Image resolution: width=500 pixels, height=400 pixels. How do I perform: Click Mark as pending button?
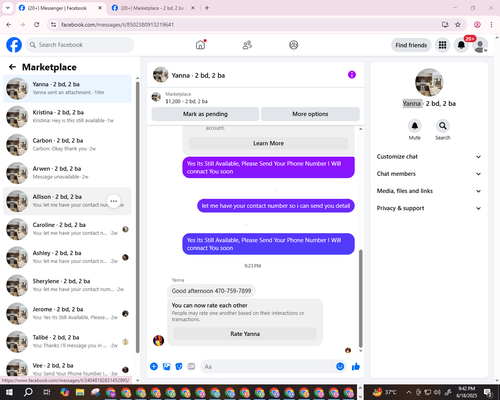tap(205, 114)
